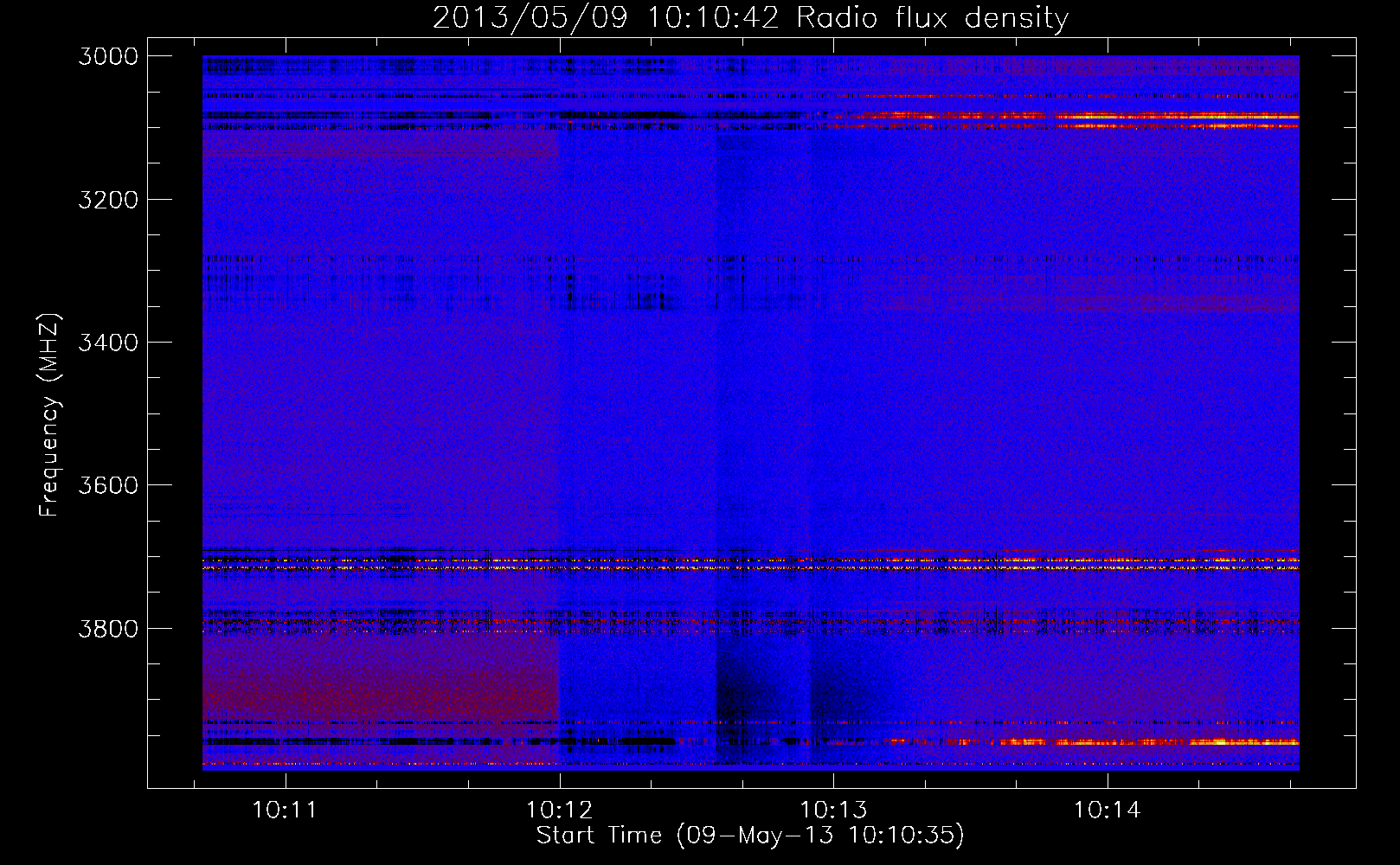Click the 10:12 time axis label
This screenshot has width=1400, height=865.
pos(559,811)
